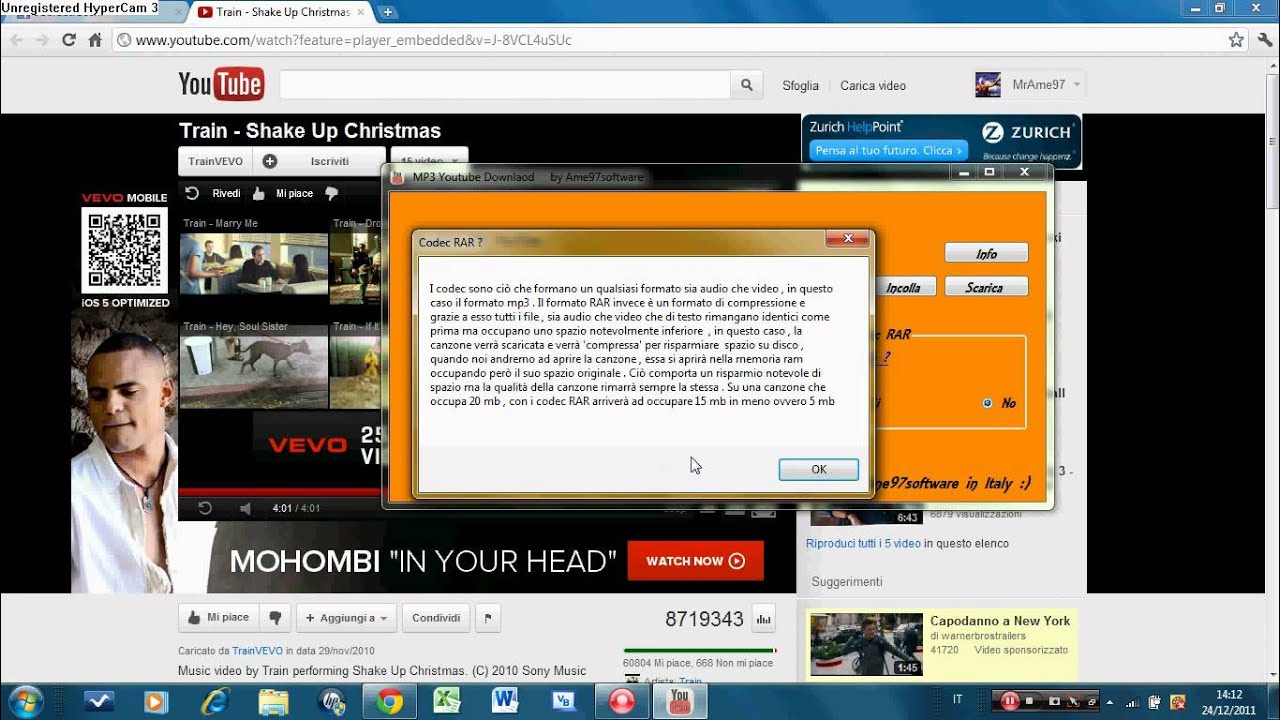Viewport: 1280px width, 720px height.
Task: Click thumbs down icon over video
Action: [x=332, y=193]
